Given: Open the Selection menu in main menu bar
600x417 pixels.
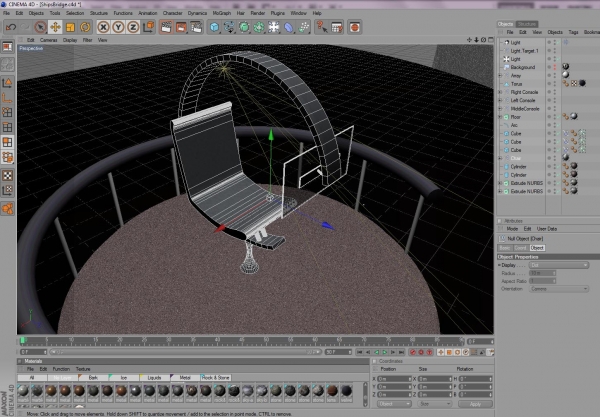Looking at the screenshot, I should (75, 13).
